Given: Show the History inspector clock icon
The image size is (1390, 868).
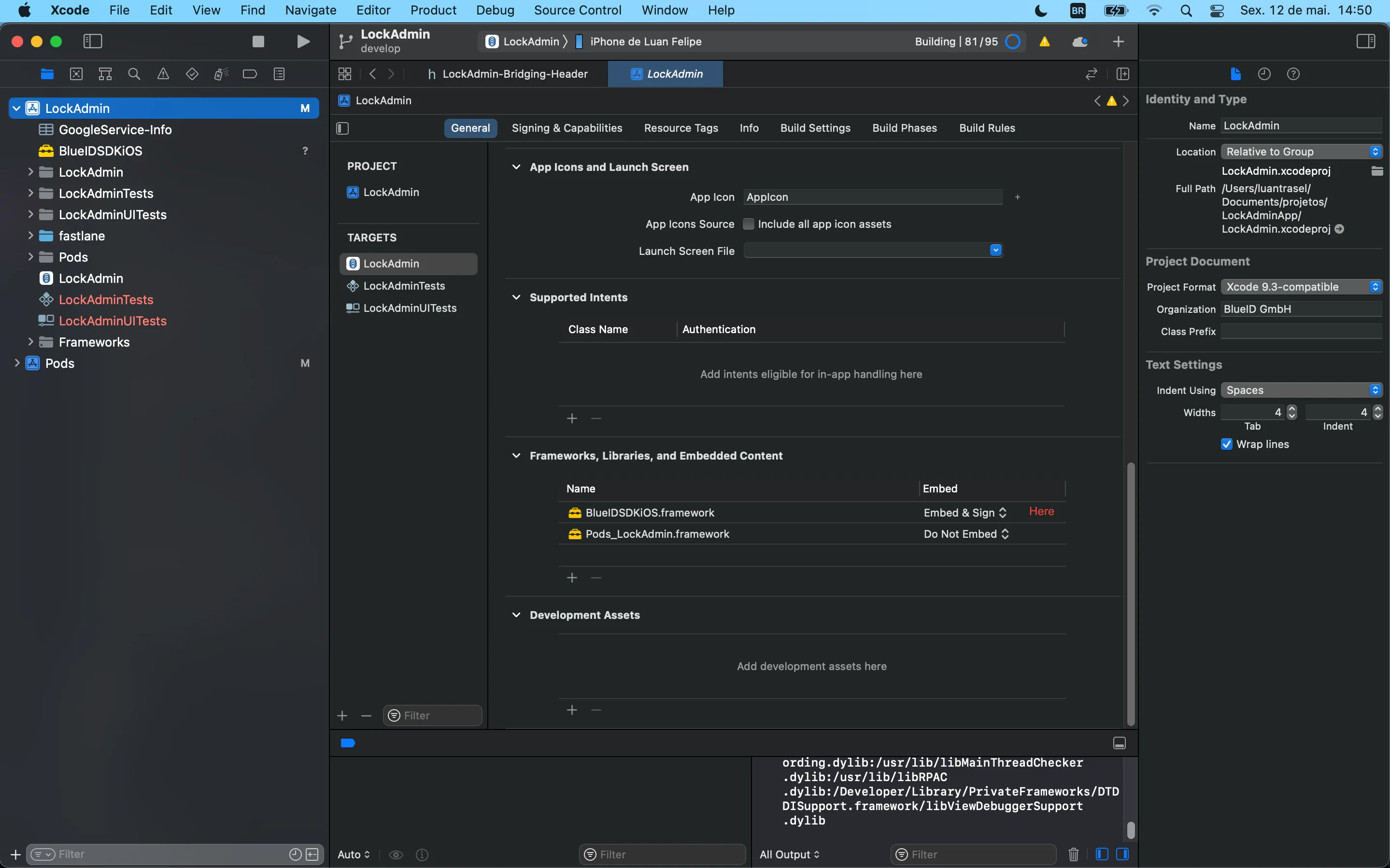Looking at the screenshot, I should pos(1263,74).
